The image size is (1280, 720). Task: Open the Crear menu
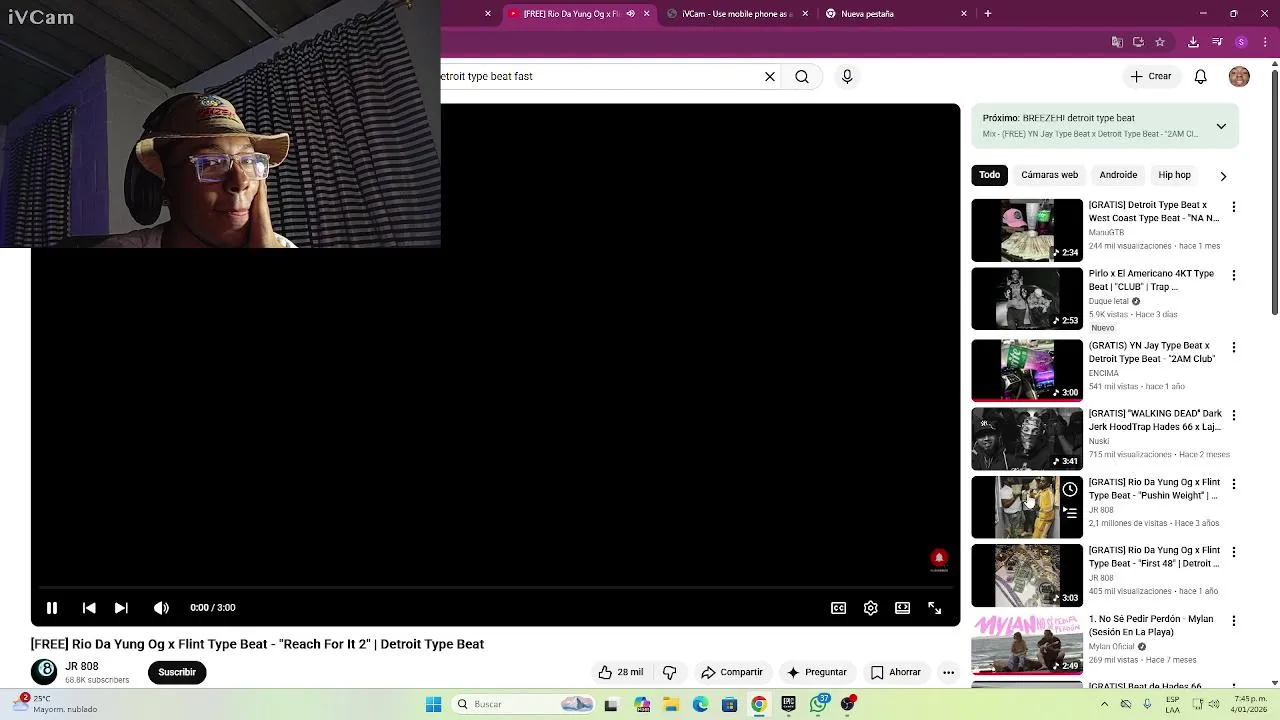[1151, 76]
